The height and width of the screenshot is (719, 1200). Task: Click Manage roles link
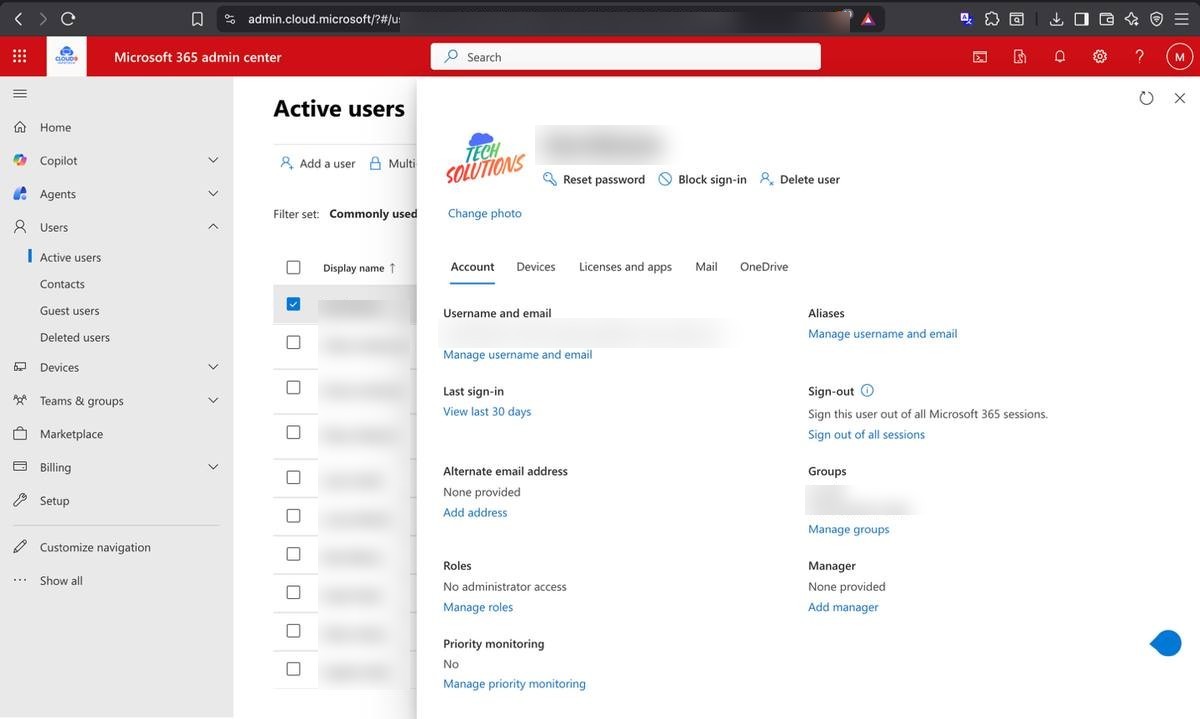tap(478, 607)
